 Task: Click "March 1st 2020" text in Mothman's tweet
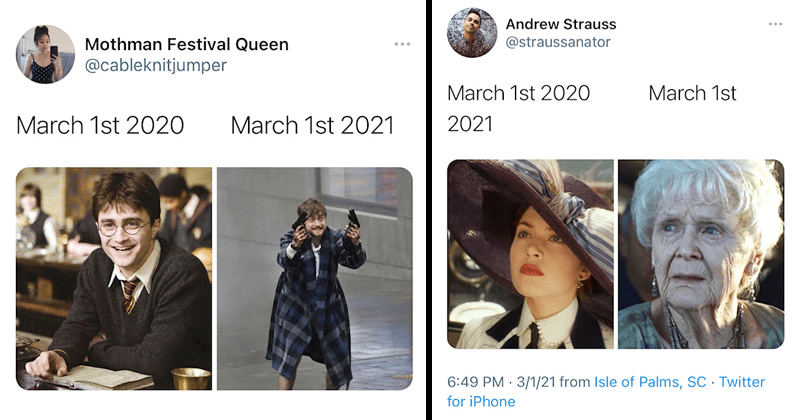click(x=100, y=125)
